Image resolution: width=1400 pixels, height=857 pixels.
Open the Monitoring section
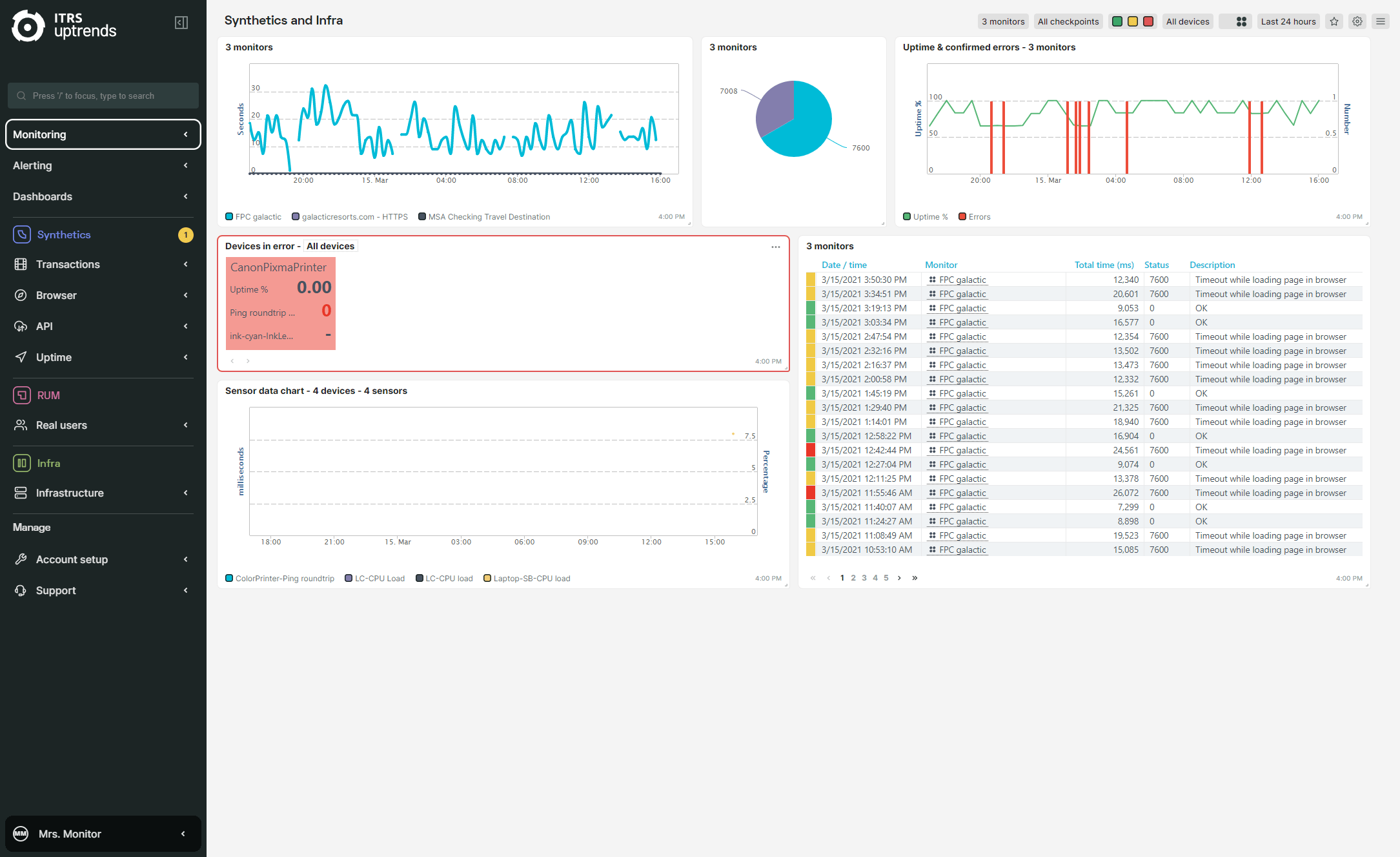[100, 133]
